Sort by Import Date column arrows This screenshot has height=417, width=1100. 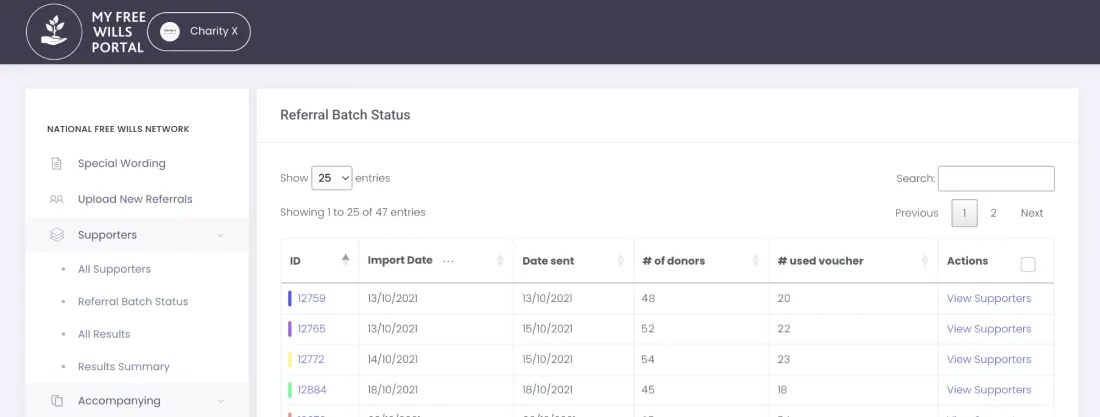point(500,260)
